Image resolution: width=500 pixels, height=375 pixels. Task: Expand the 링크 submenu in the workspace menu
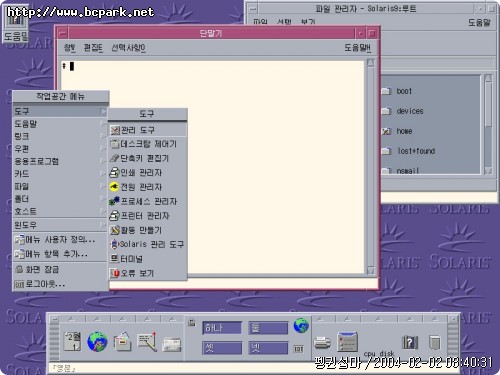point(60,136)
